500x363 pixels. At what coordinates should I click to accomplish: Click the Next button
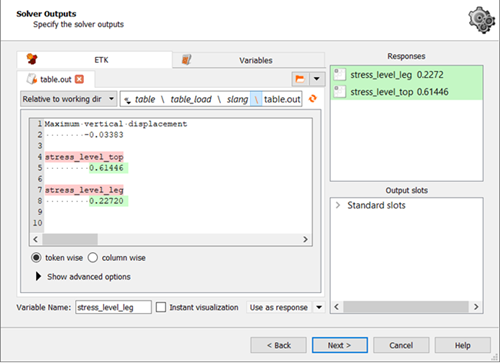coord(340,345)
